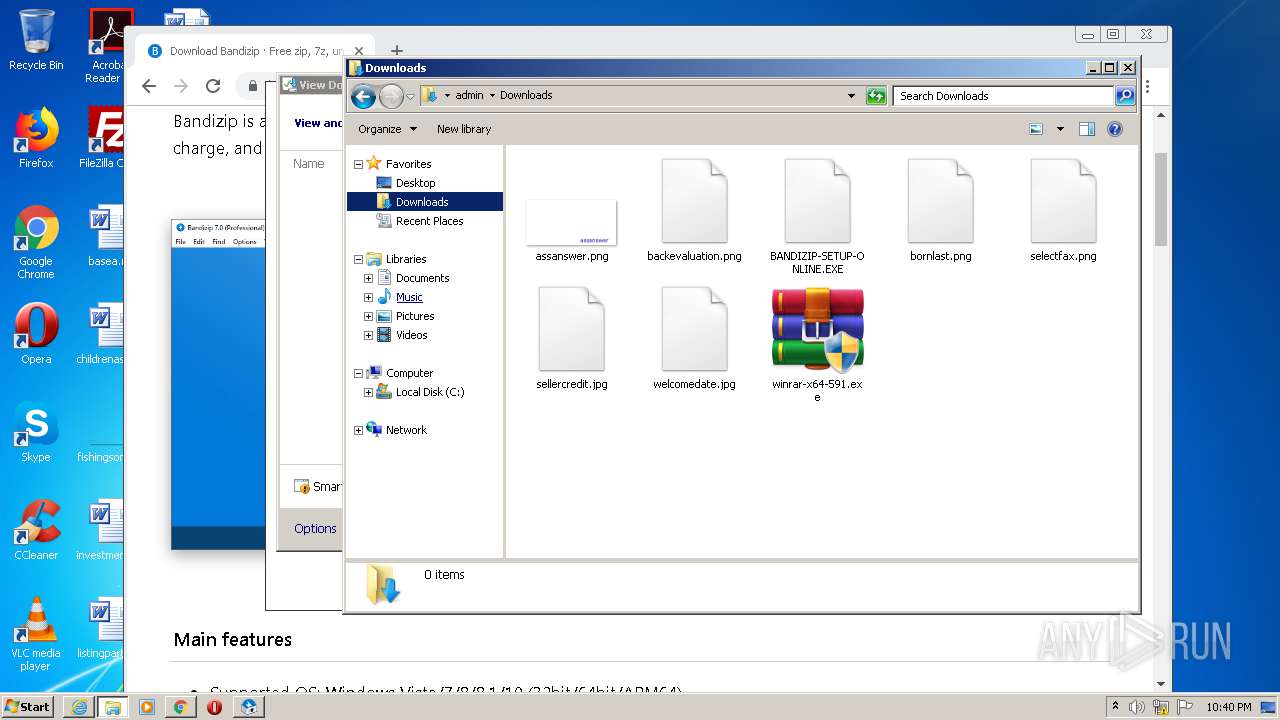Select BANDIZIP-SETUP-ONLINE.EXE file icon
The image size is (1280, 720).
817,201
